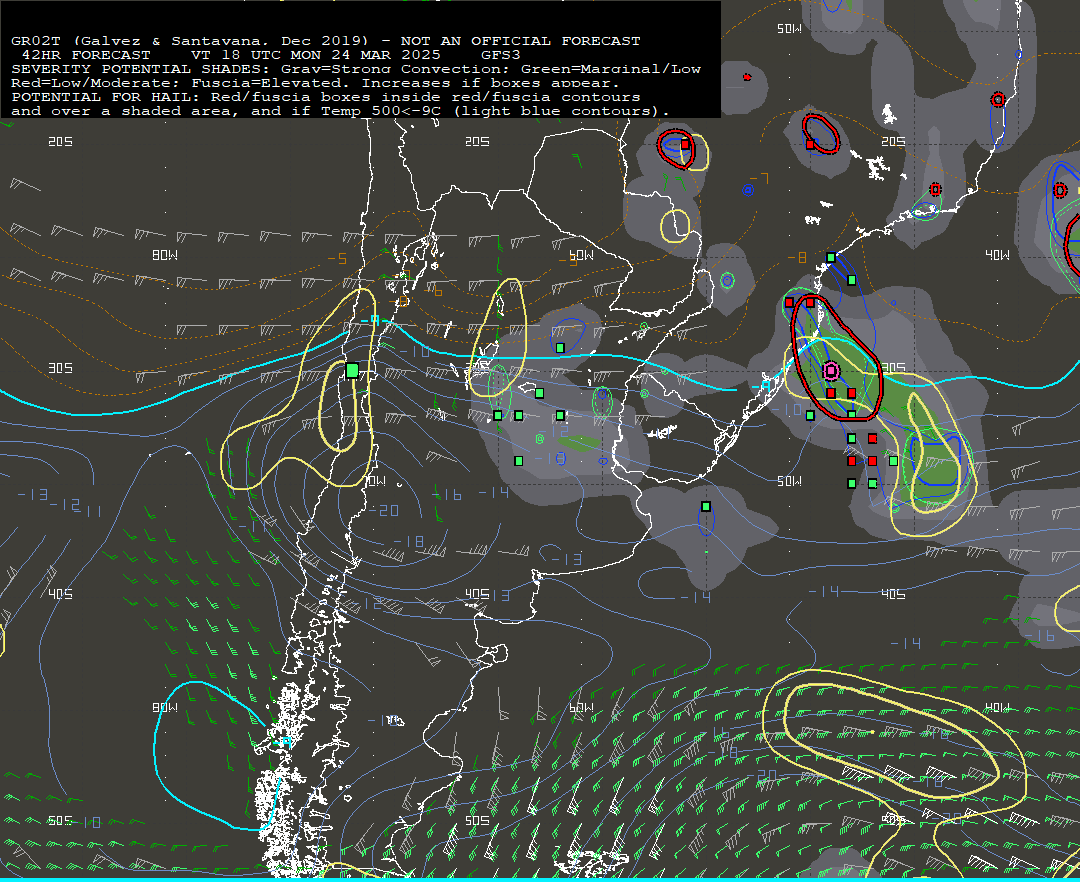Click the green concentric circle east of Paraguay
The width and height of the screenshot is (1080, 882).
[727, 280]
